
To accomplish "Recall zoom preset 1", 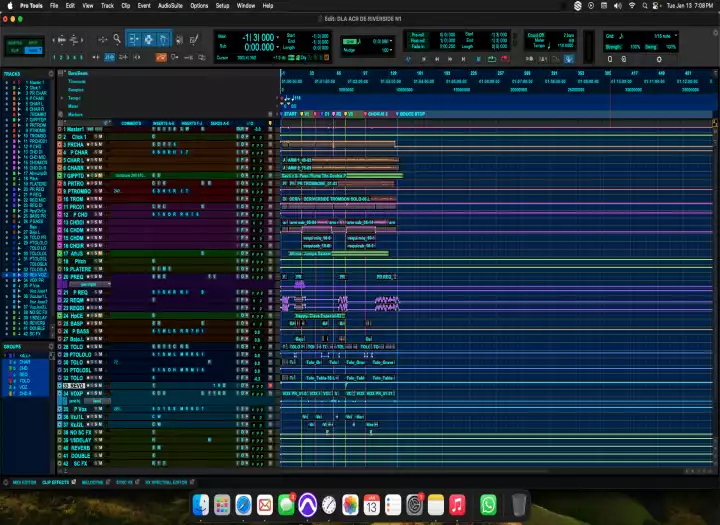I will point(54,57).
